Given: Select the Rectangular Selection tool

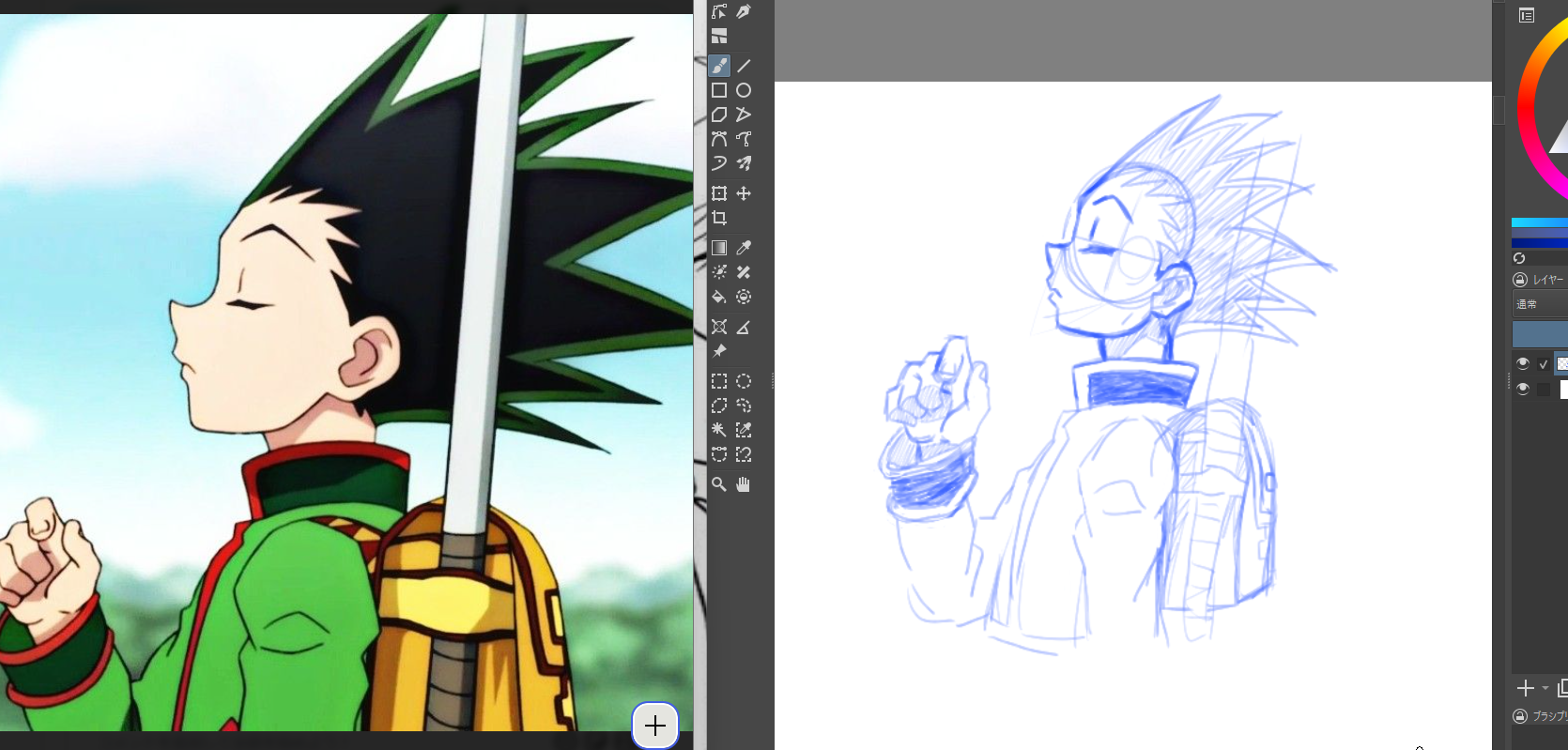Looking at the screenshot, I should (719, 381).
